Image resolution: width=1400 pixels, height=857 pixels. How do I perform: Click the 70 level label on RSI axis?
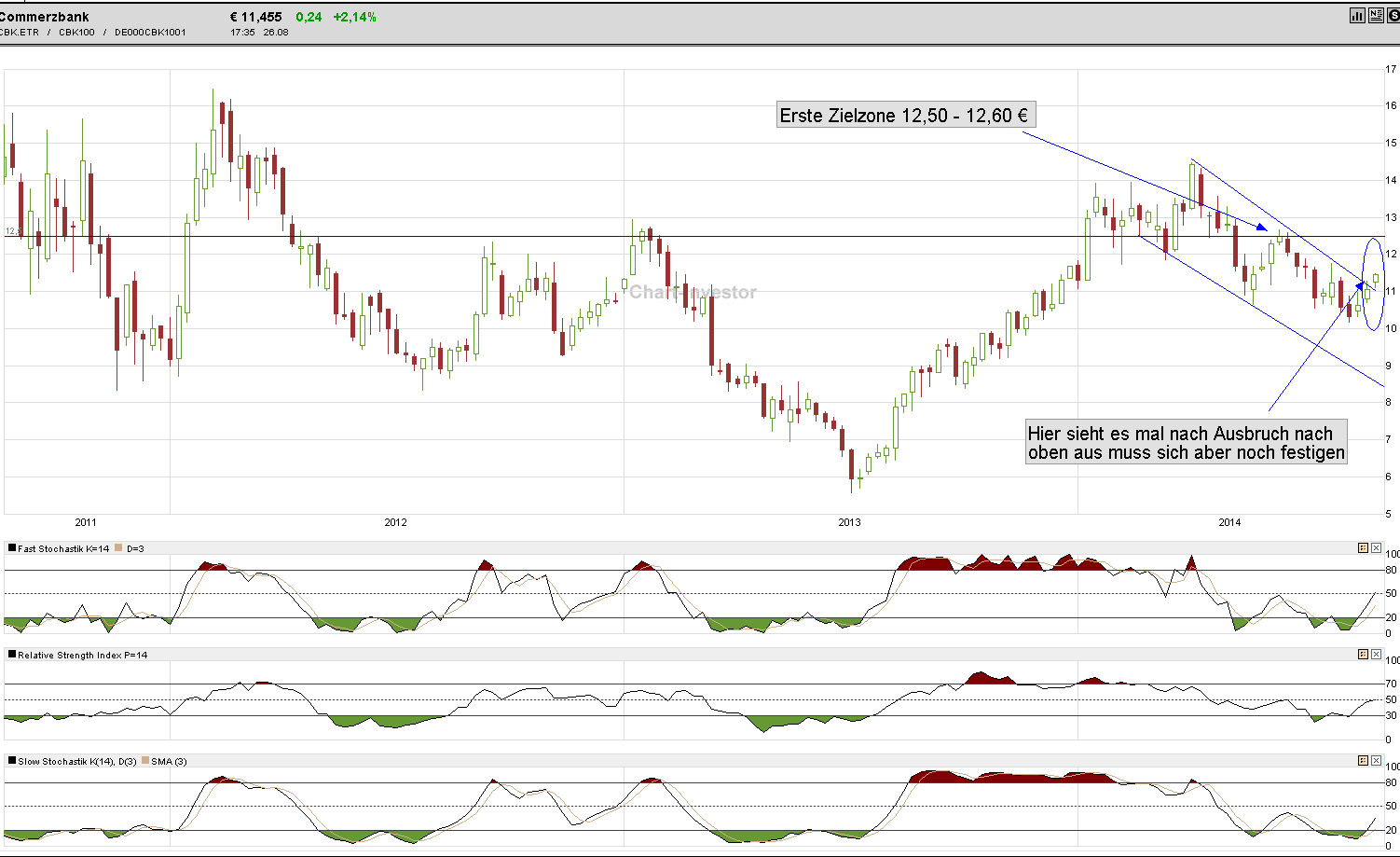[1392, 684]
